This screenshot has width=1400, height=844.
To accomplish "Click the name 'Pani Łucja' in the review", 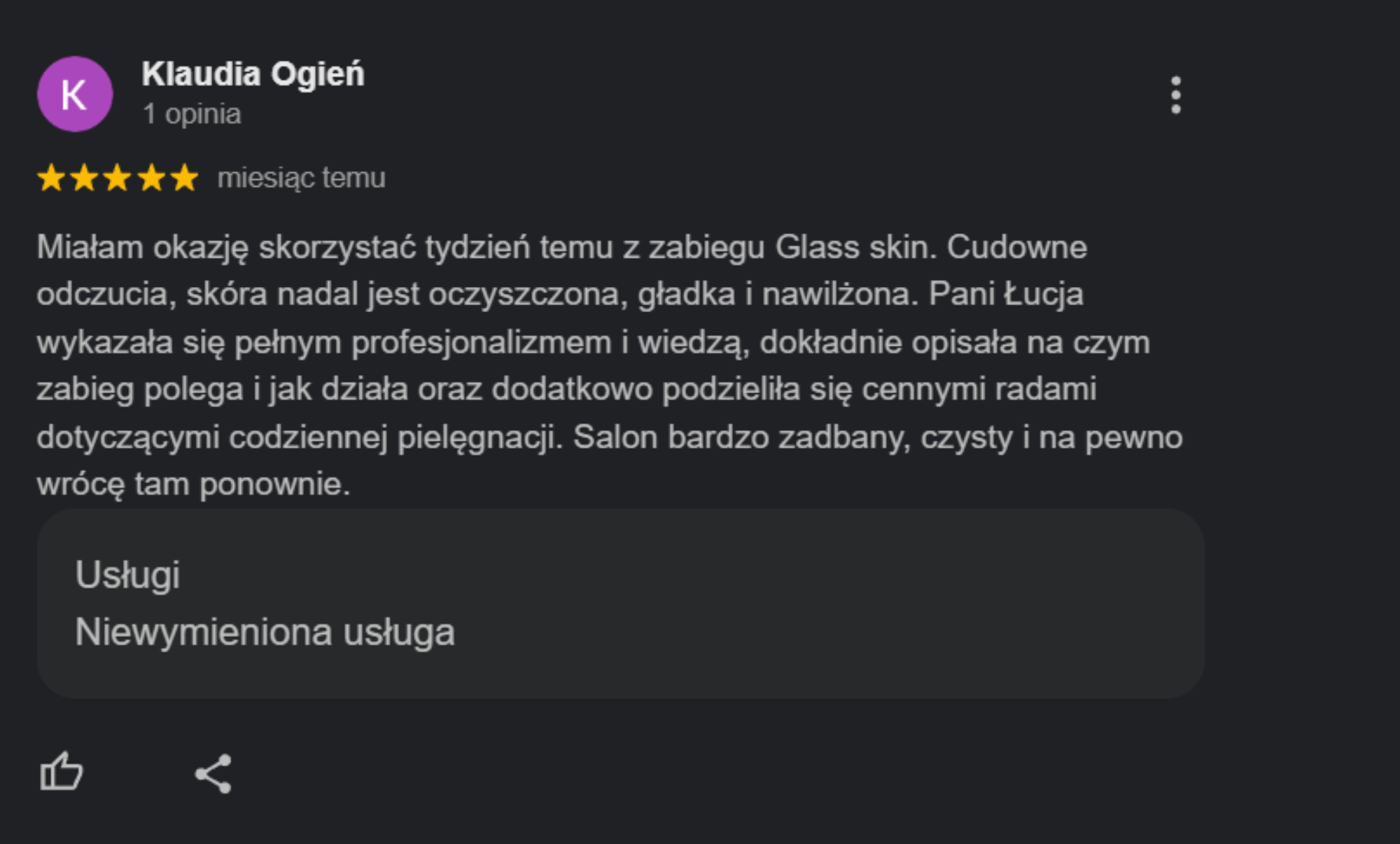I will coord(1006,293).
